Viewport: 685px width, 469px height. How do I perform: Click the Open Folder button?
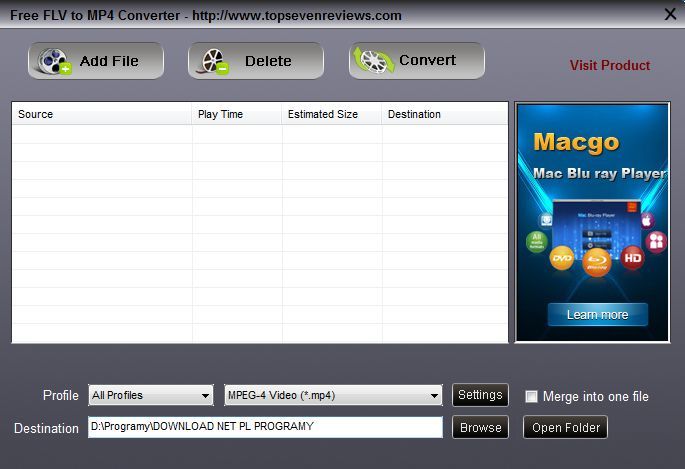tap(565, 427)
